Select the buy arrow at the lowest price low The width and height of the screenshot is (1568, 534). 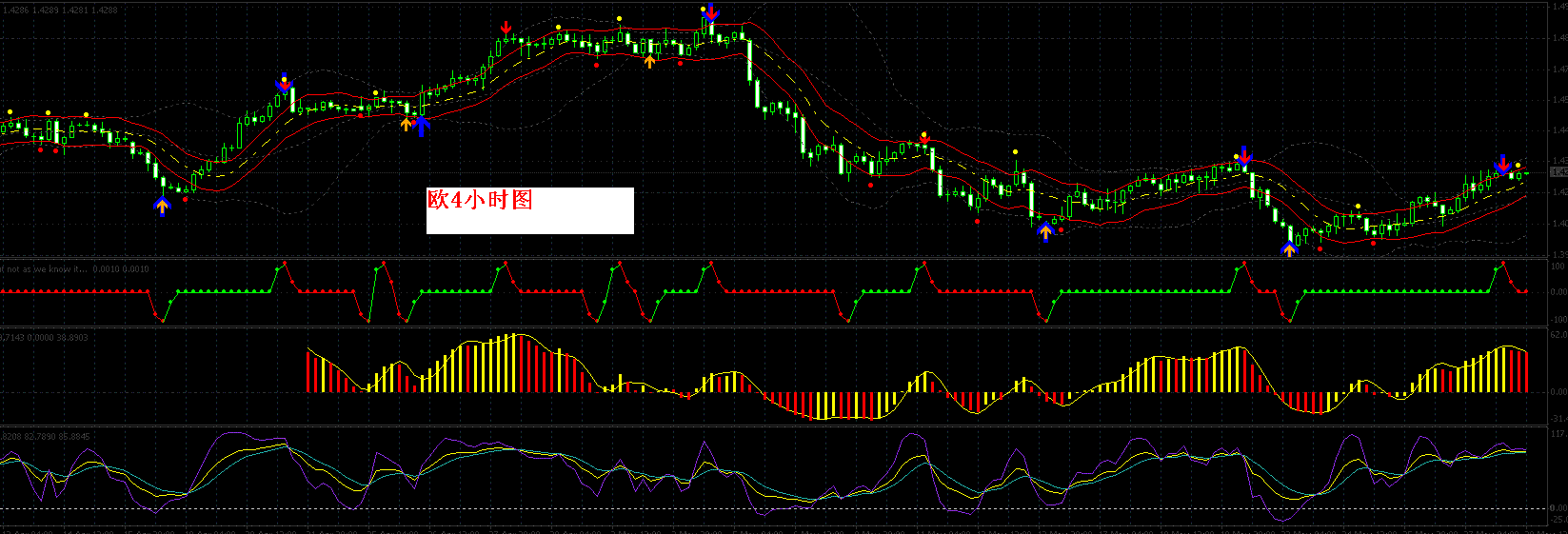click(x=1289, y=249)
